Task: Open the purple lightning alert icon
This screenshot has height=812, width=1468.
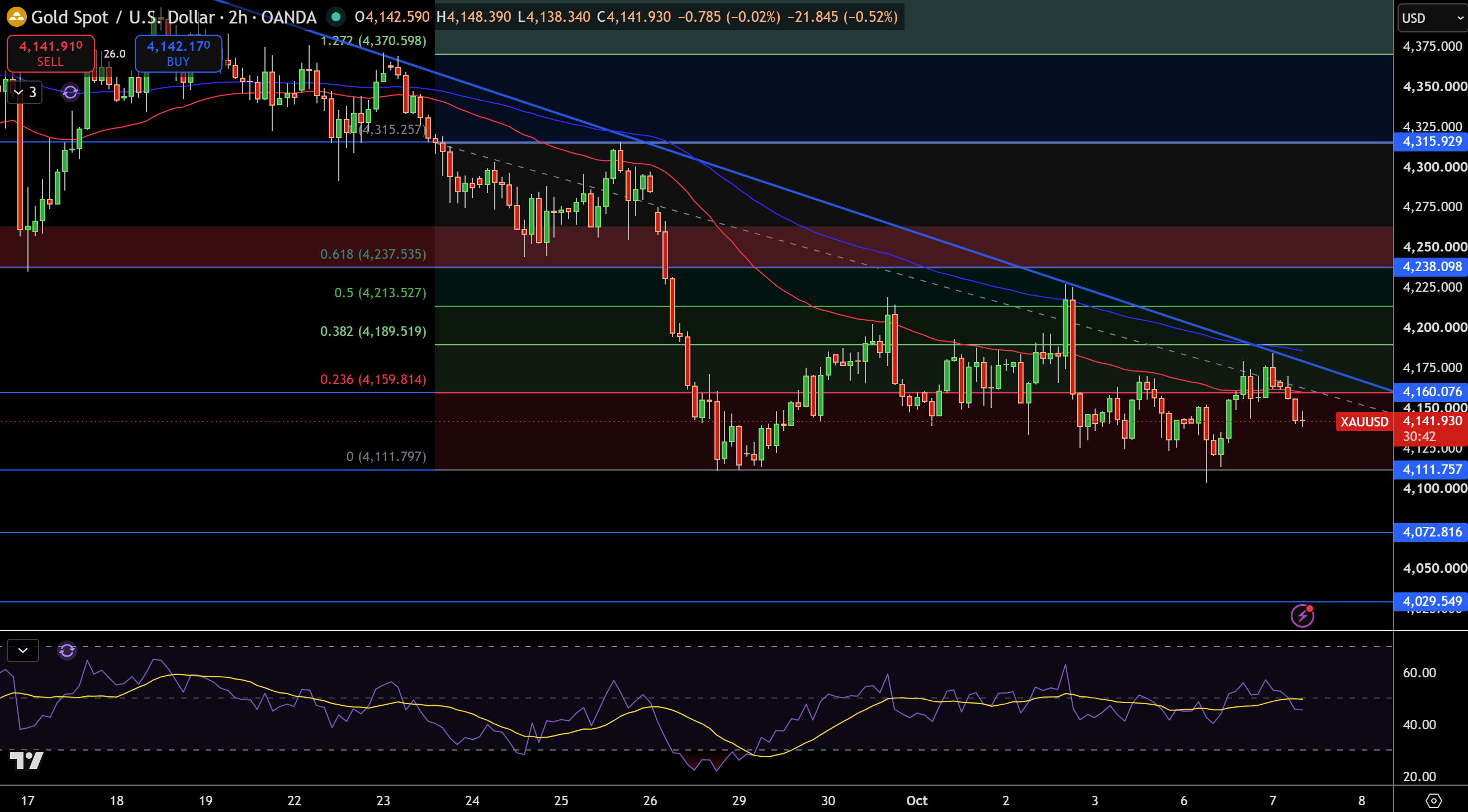Action: pos(1303,615)
